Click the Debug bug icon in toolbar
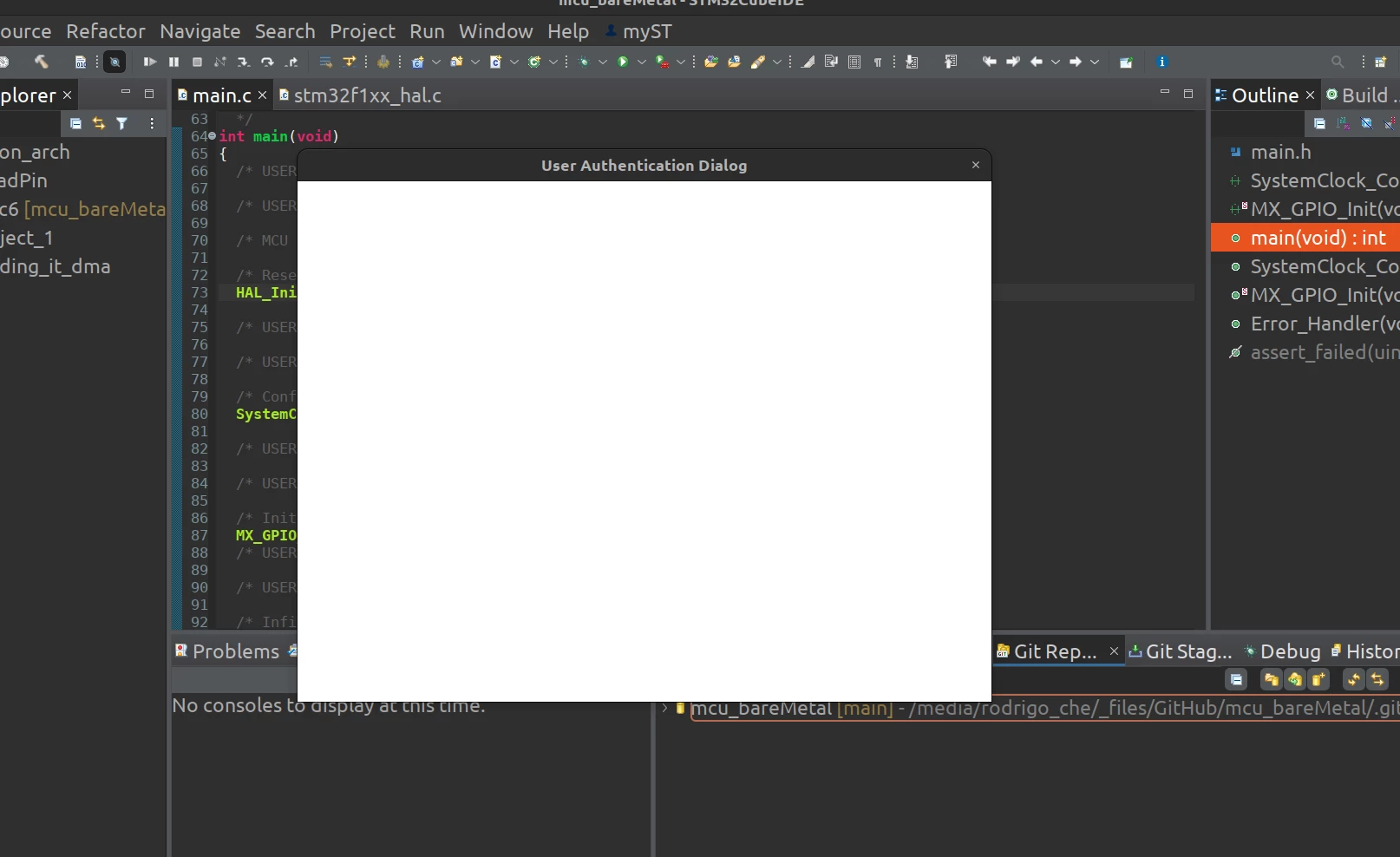The height and width of the screenshot is (857, 1400). point(584,62)
